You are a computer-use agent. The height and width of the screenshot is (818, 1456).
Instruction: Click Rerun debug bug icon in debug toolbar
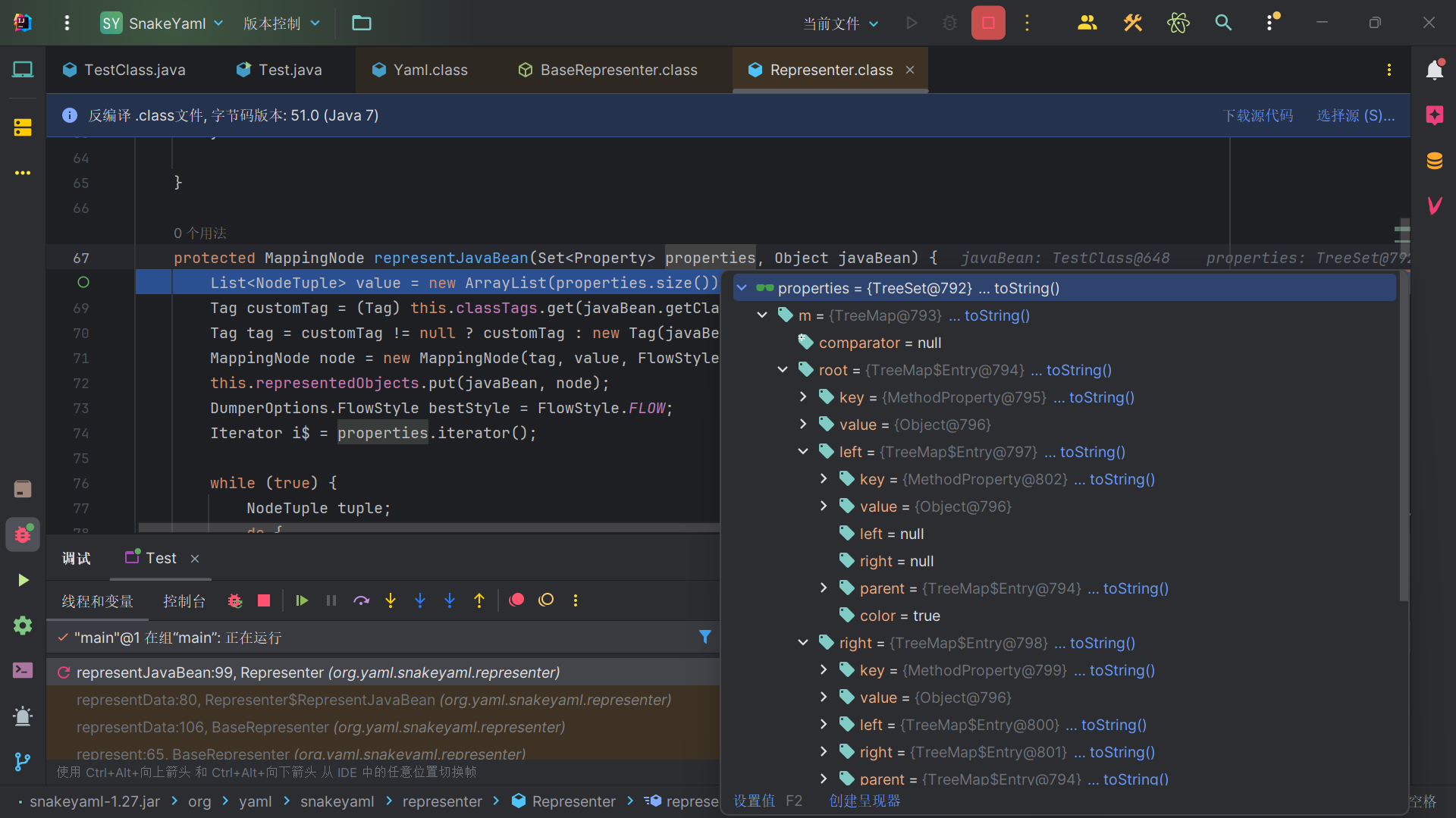pyautogui.click(x=235, y=600)
